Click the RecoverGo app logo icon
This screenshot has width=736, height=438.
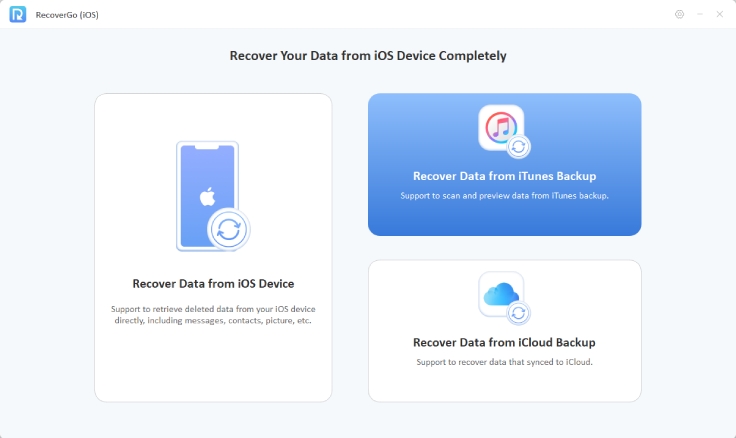18,15
